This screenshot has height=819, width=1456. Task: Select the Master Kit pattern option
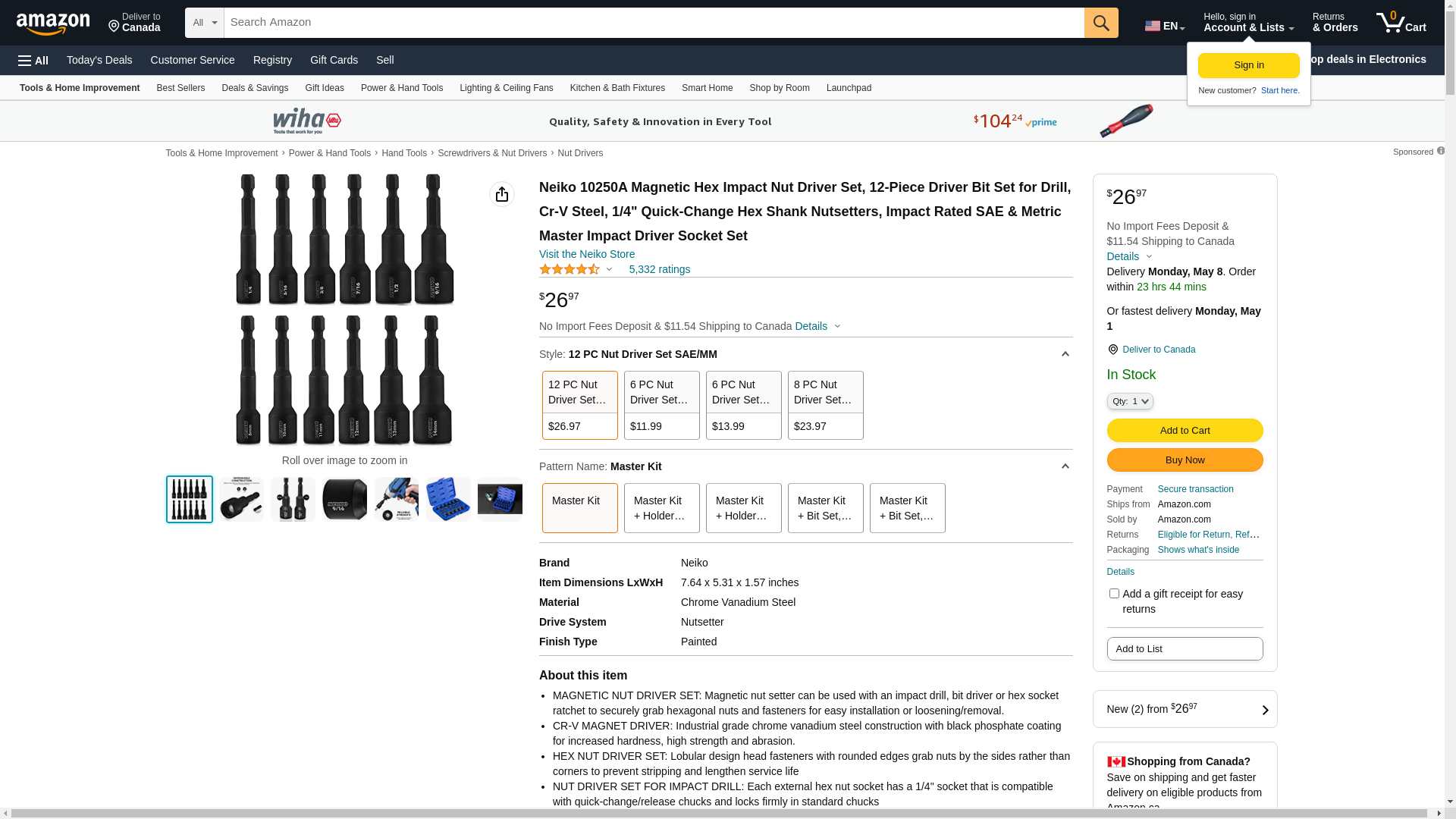tap(579, 507)
